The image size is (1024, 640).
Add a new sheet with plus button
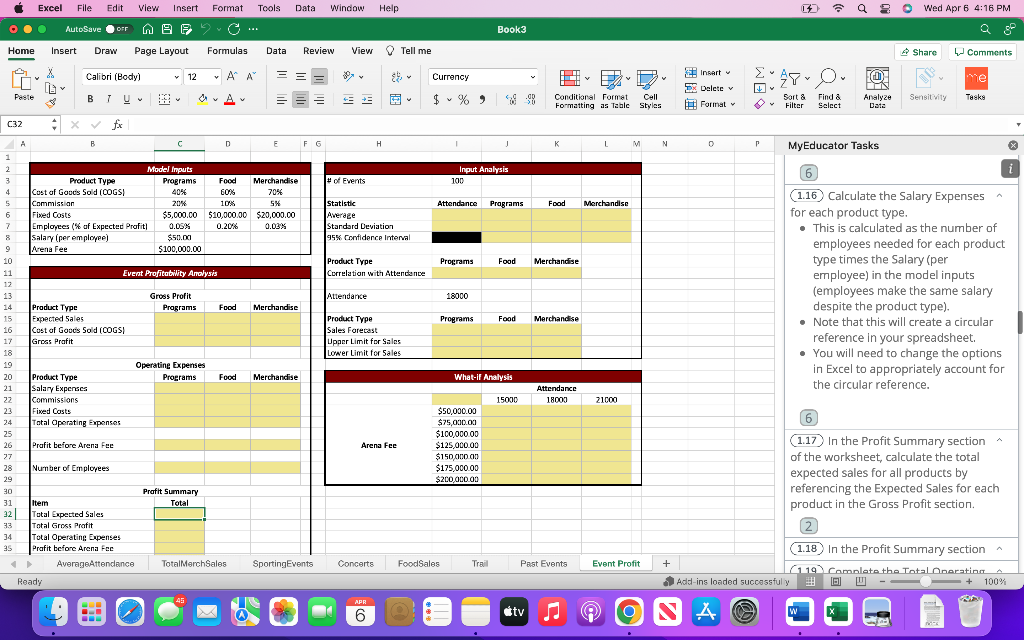(x=666, y=564)
